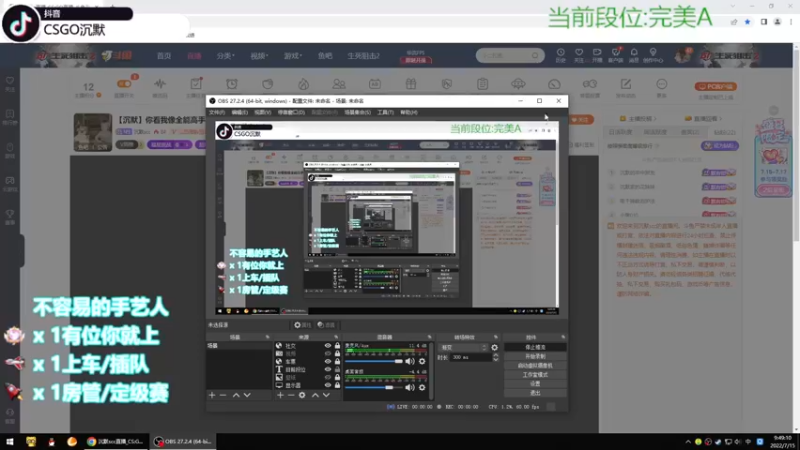
Task: Click the transition duration 300 ms field
Action: pos(471,358)
